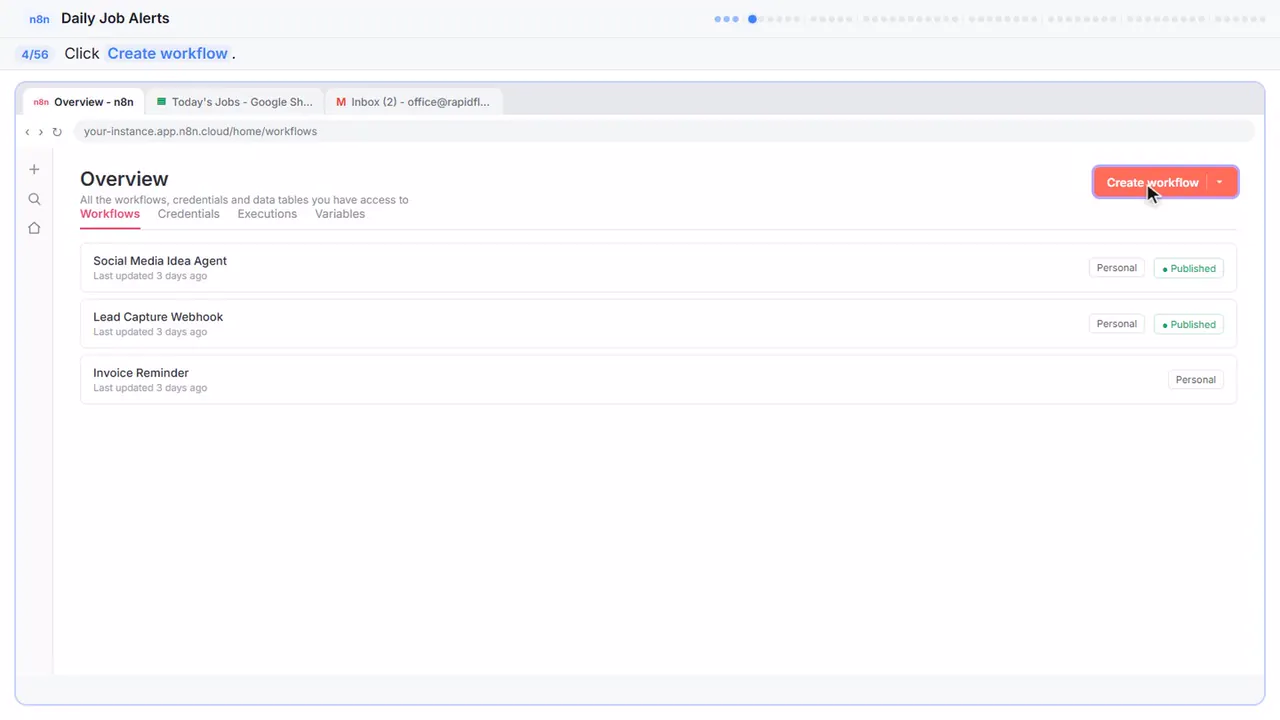The height and width of the screenshot is (720, 1280).
Task: Focus the address bar showing your-instance.app.n8n.cloud
Action: [x=664, y=132]
